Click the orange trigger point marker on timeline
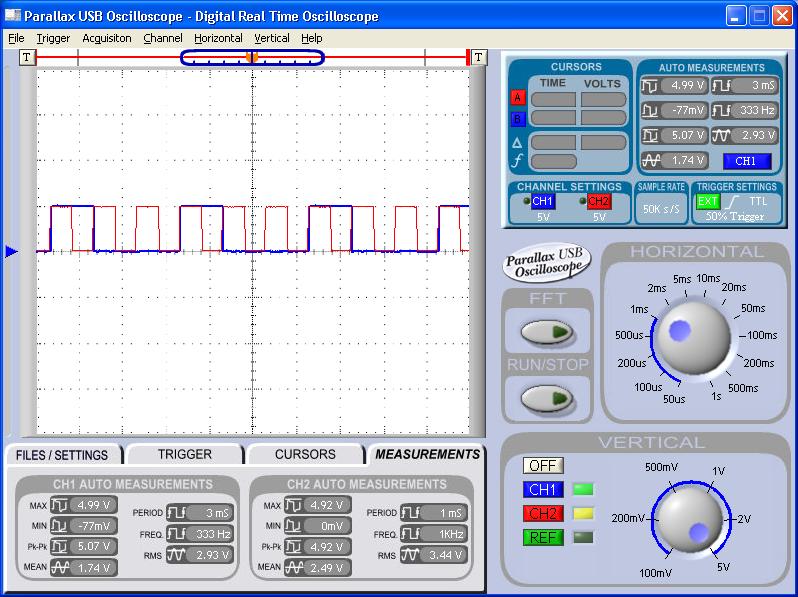 click(252, 58)
